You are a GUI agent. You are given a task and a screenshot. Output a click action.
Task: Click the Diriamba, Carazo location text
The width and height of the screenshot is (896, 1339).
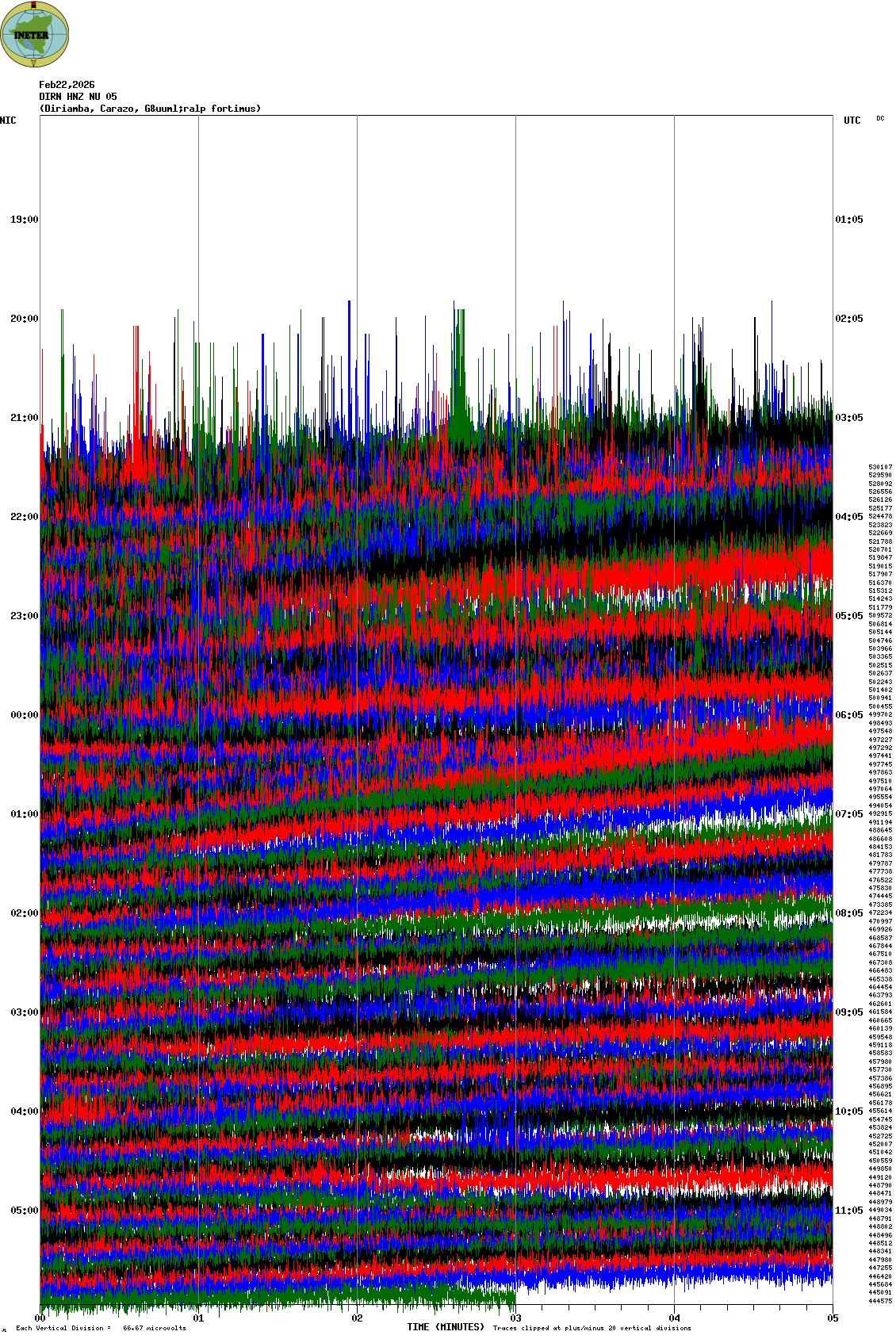tap(149, 109)
